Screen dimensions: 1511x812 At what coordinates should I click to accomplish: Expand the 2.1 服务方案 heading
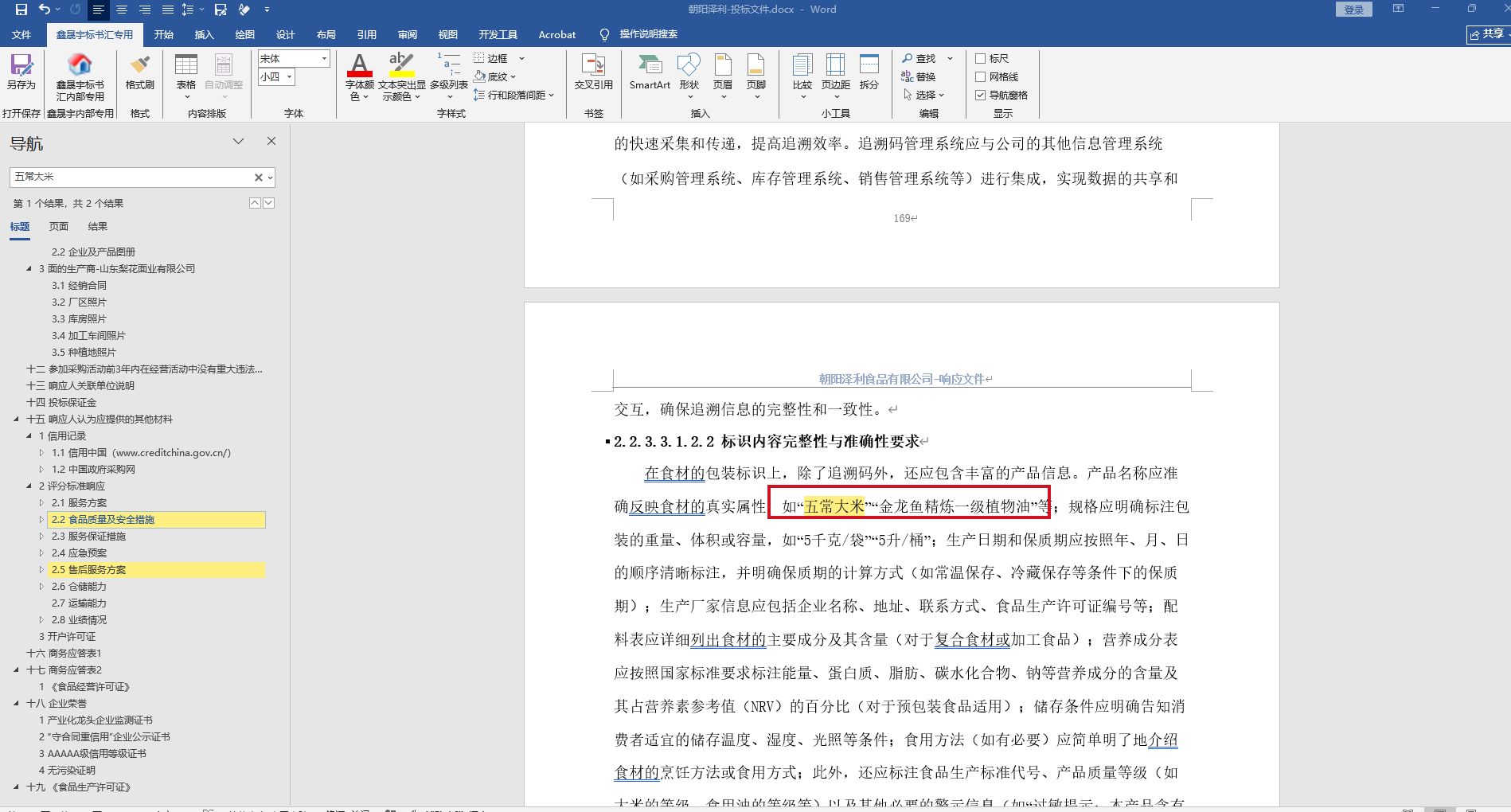tap(42, 503)
